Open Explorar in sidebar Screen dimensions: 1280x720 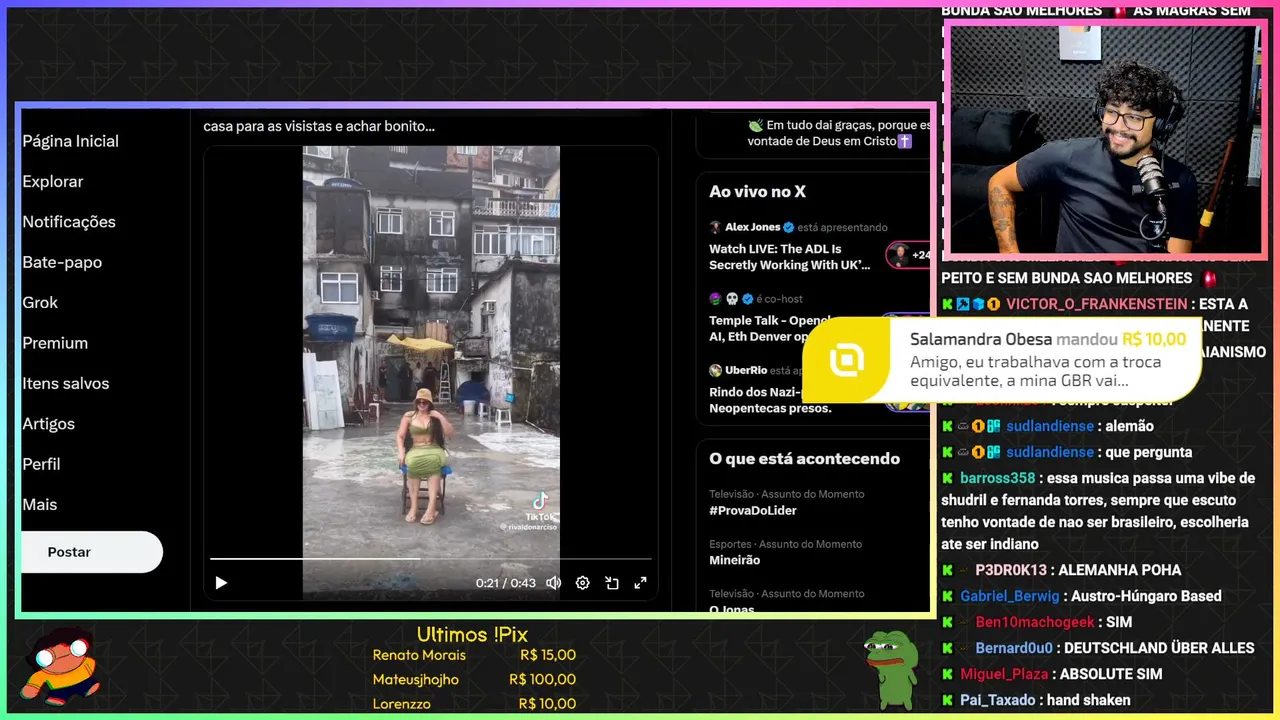click(x=53, y=181)
